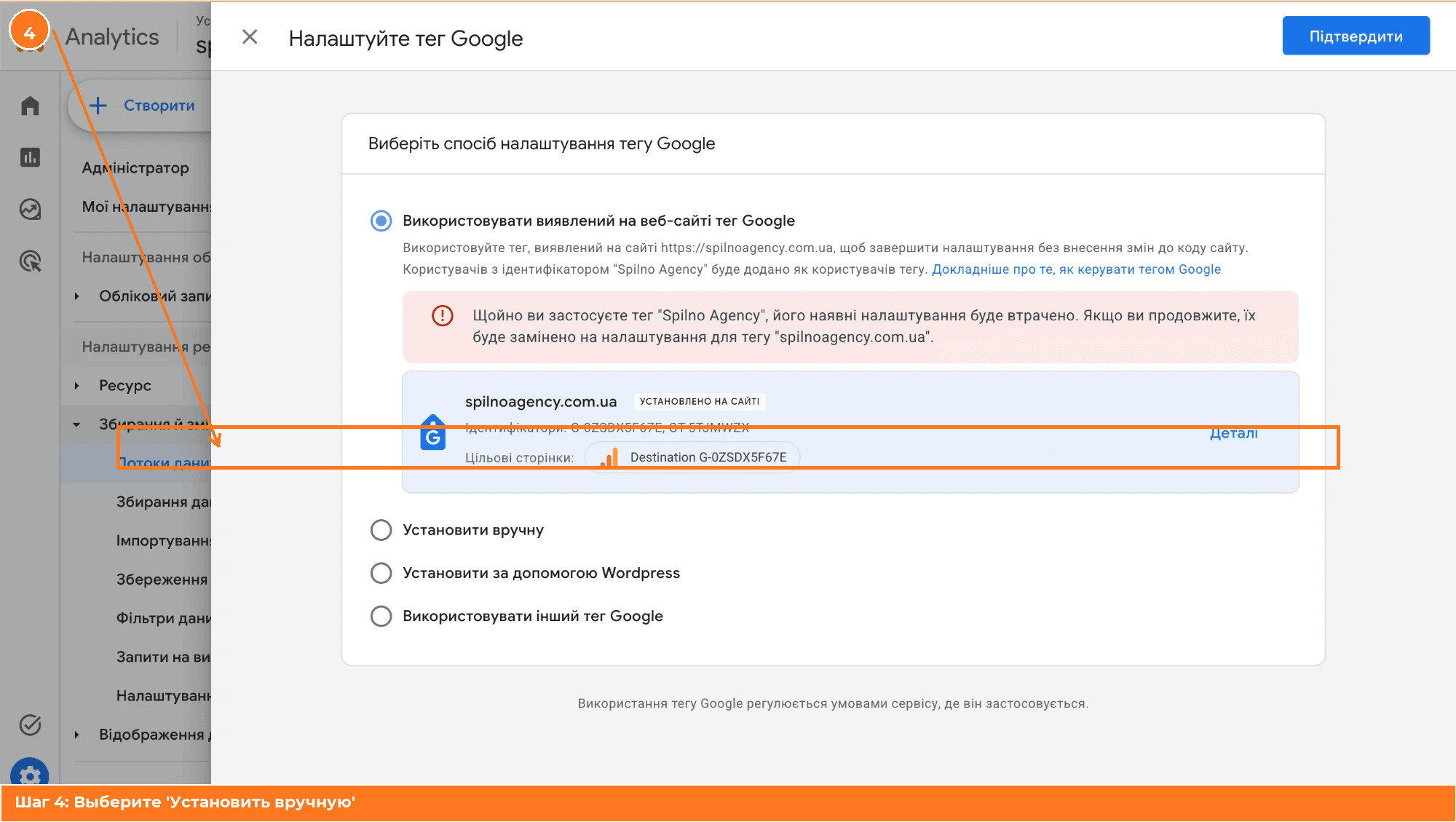Expand the Обліковий запис section
The image size is (1456, 822).
click(x=76, y=296)
